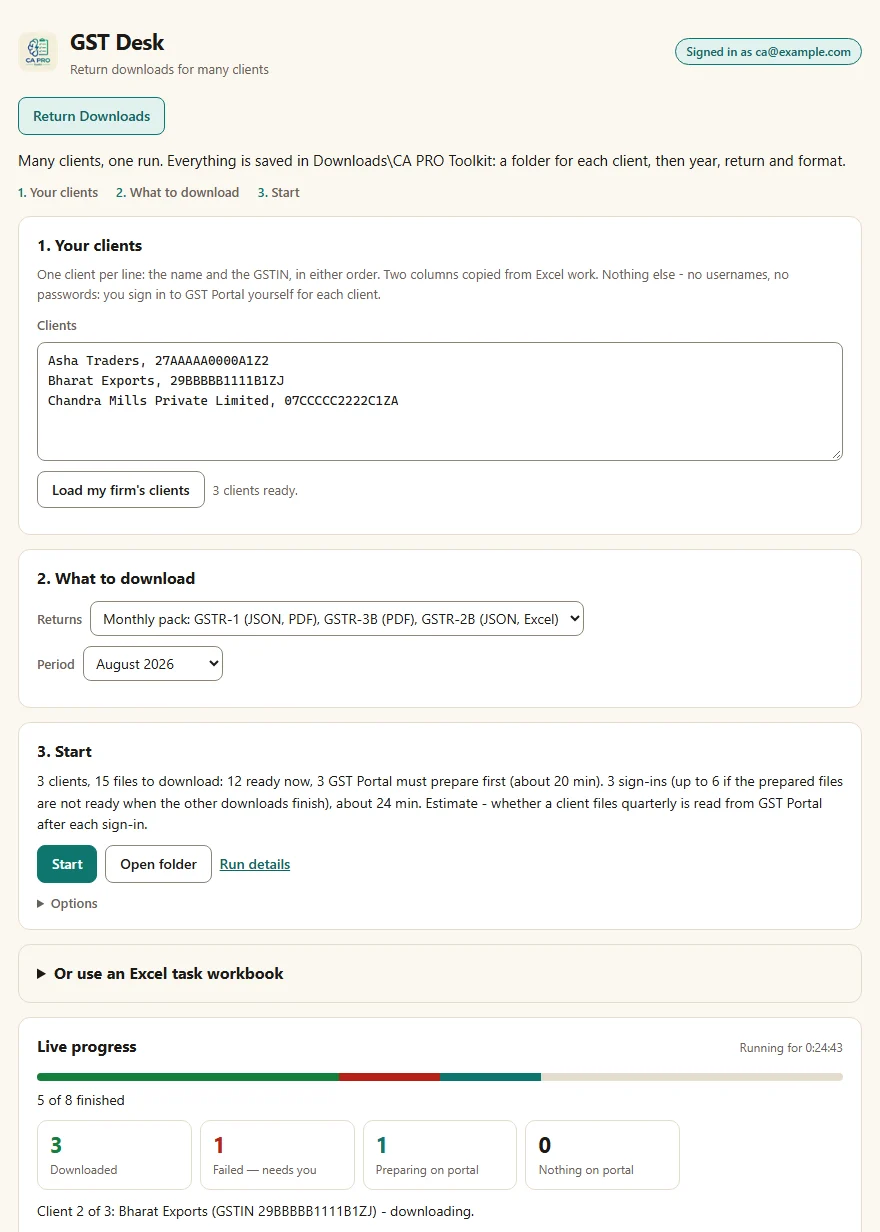This screenshot has width=880, height=1232.
Task: Click the green Start button
Action: click(67, 864)
